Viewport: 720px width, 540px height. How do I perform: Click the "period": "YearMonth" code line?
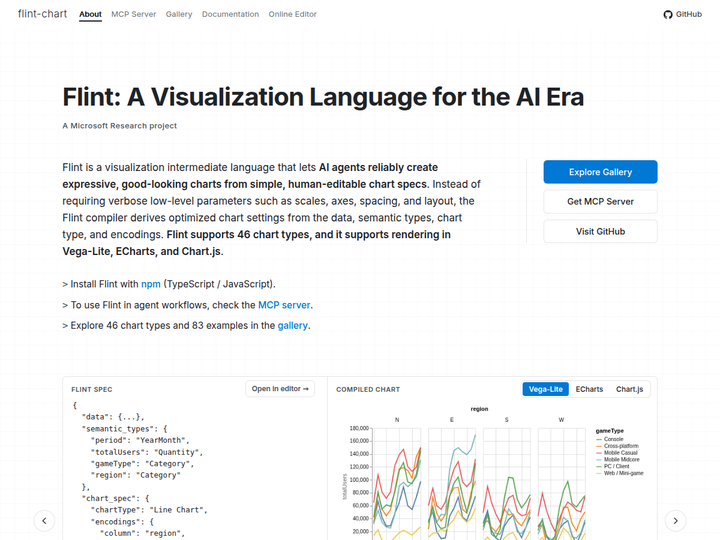coord(140,440)
